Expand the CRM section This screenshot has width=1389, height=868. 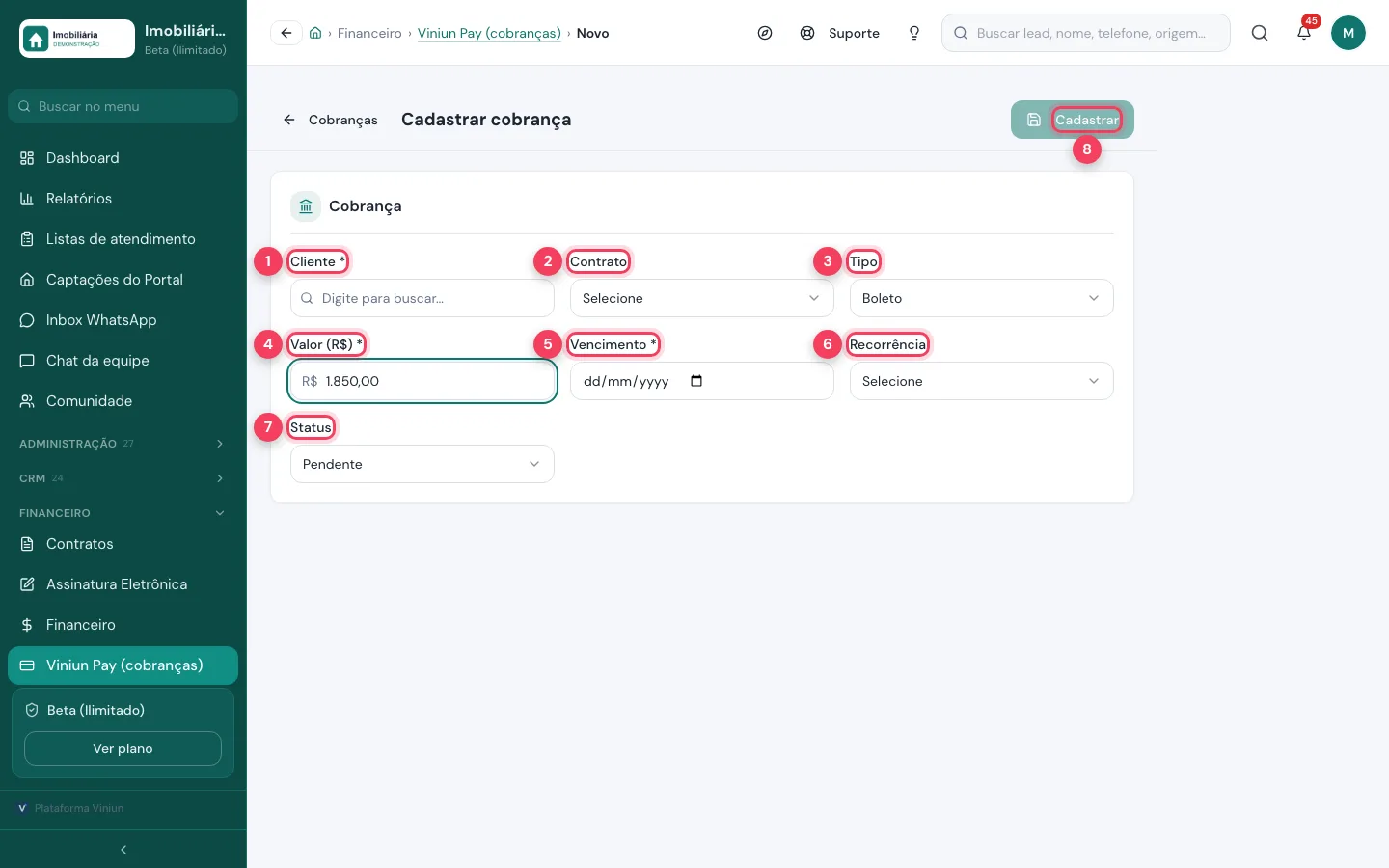(x=123, y=478)
